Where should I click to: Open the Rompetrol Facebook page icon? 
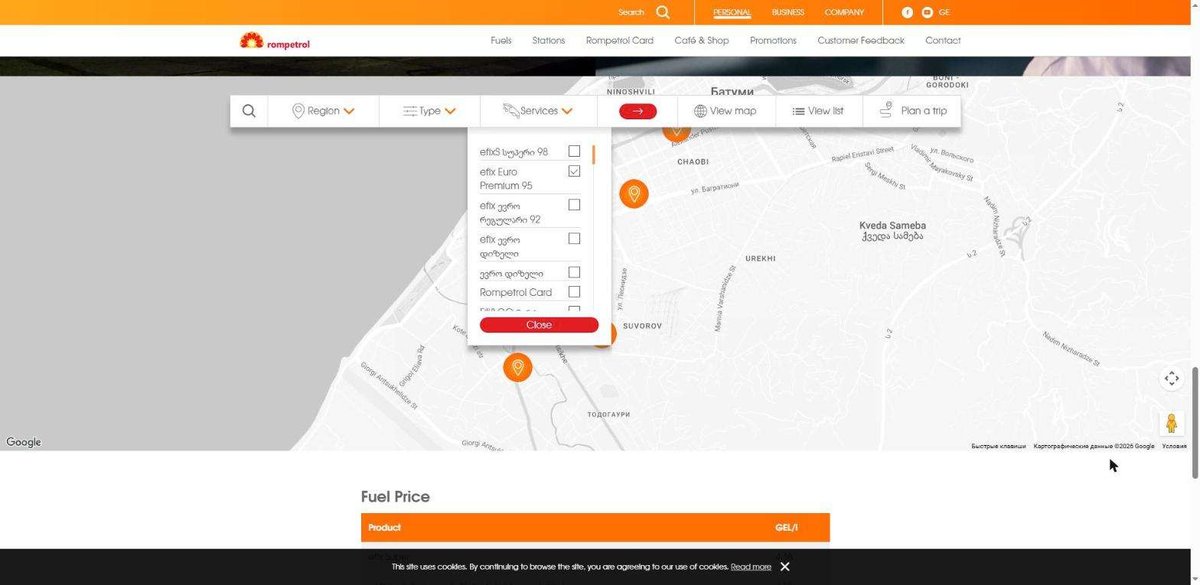pyautogui.click(x=908, y=12)
